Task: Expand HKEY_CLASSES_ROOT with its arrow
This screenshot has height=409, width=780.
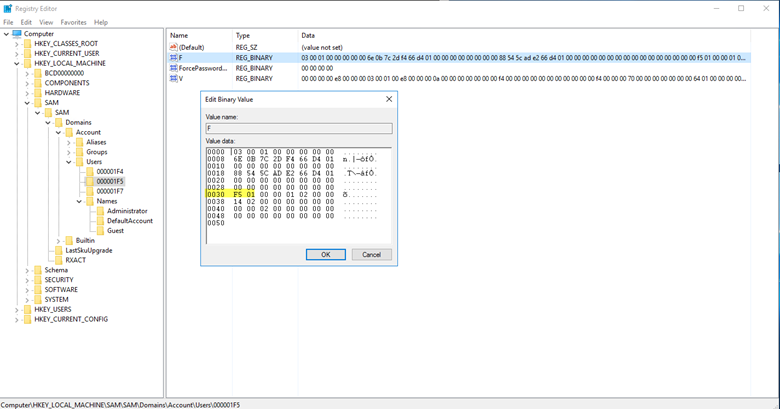Action: point(16,44)
